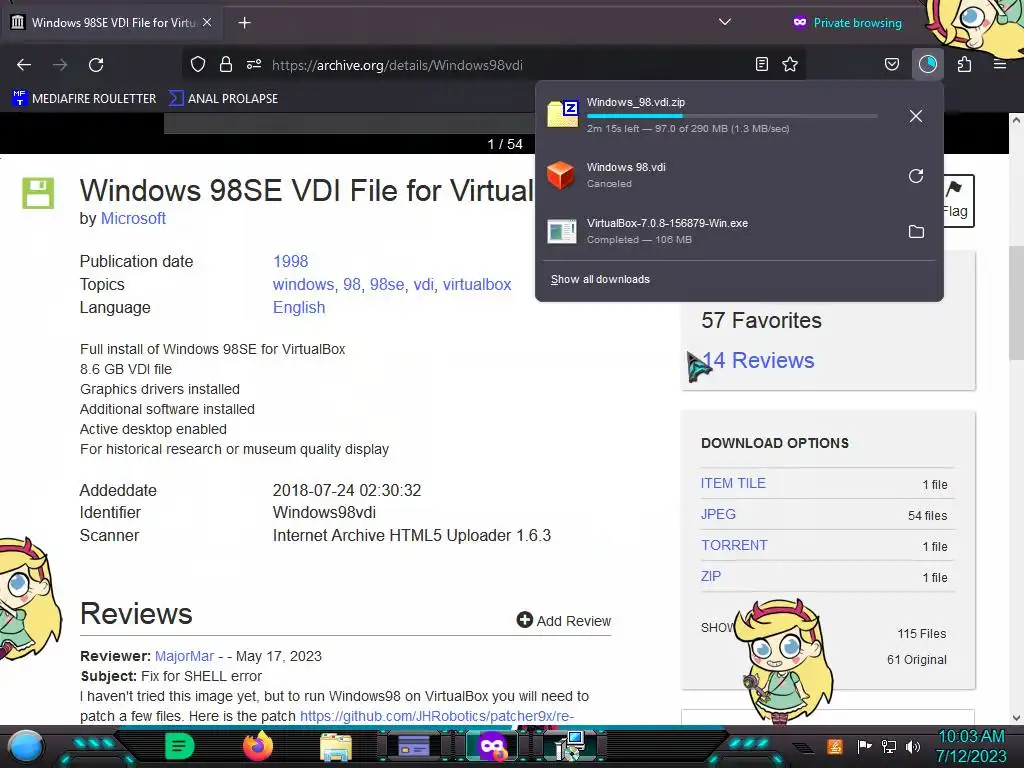Open the English language link

click(298, 308)
